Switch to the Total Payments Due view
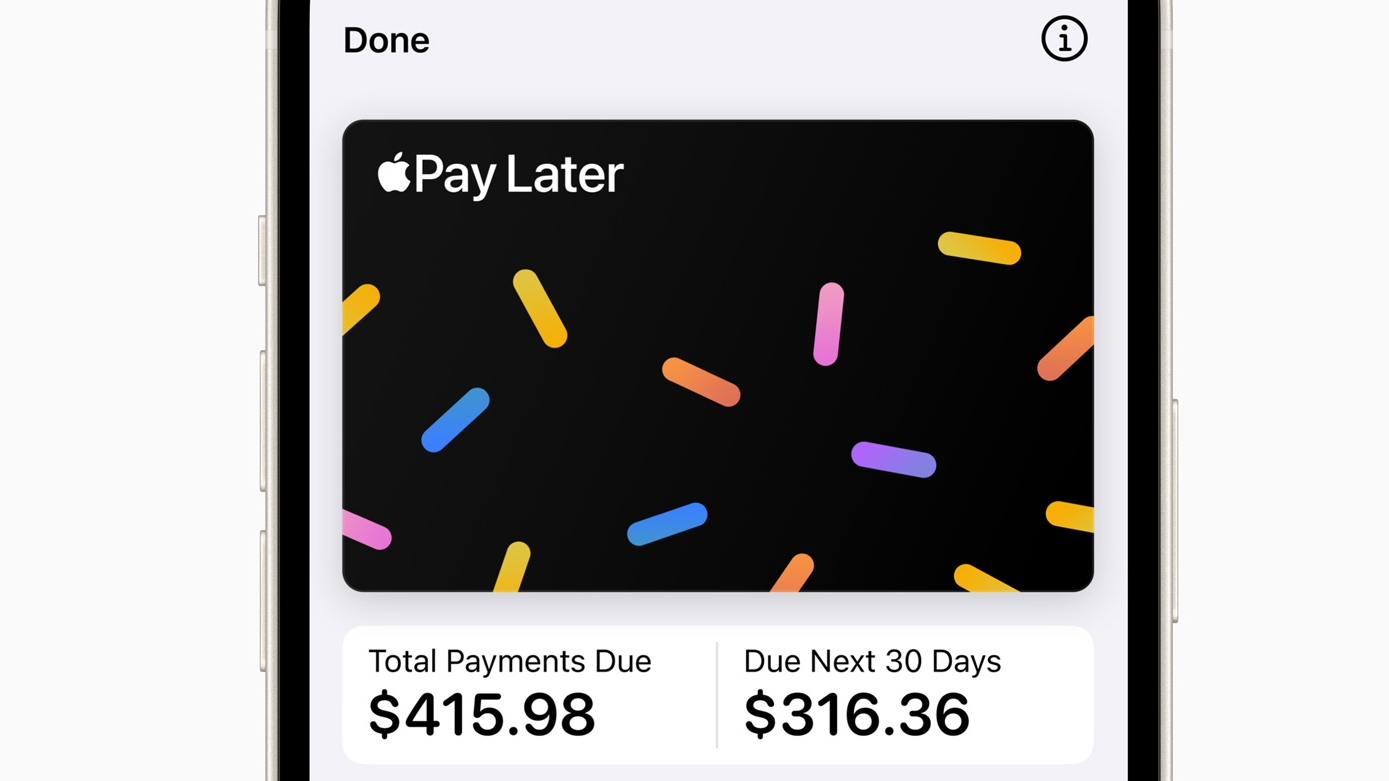The height and width of the screenshot is (781, 1389). click(510, 661)
